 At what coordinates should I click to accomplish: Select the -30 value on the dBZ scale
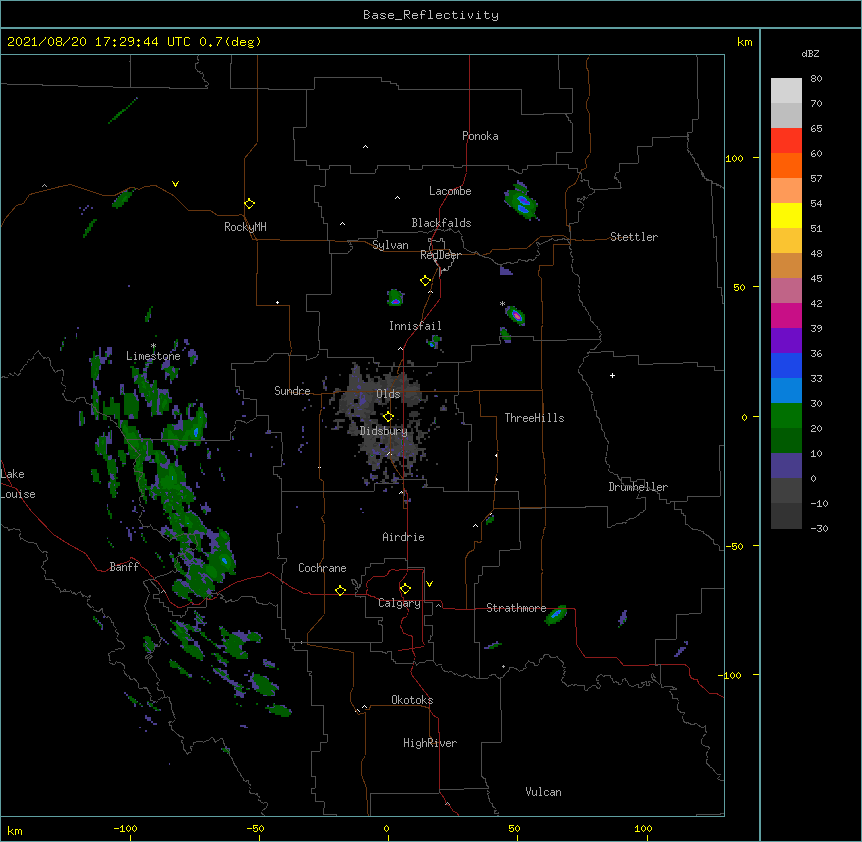coord(819,529)
